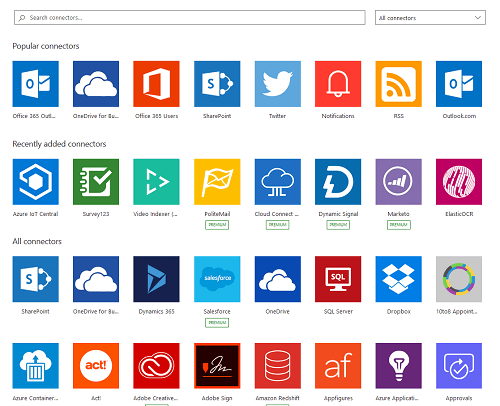Image resolution: width=500 pixels, height=406 pixels.
Task: Click the Premium badge under Marketo
Action: 399,225
